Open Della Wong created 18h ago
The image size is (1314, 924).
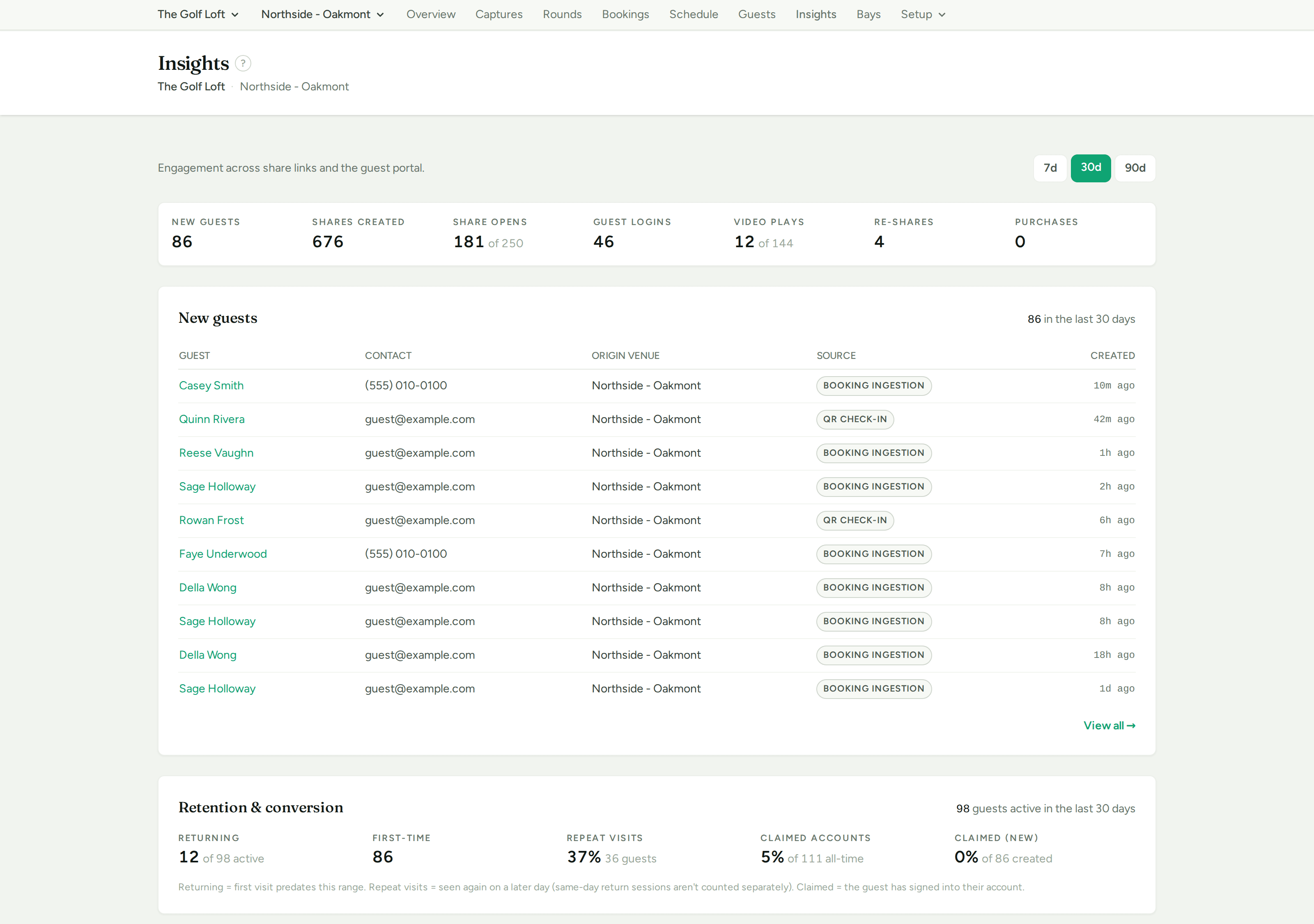click(208, 655)
